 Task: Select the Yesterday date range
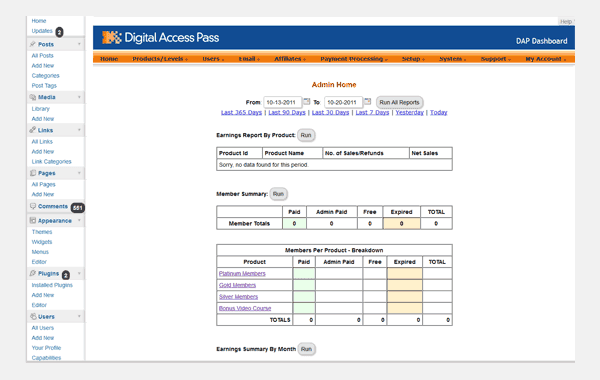[409, 112]
